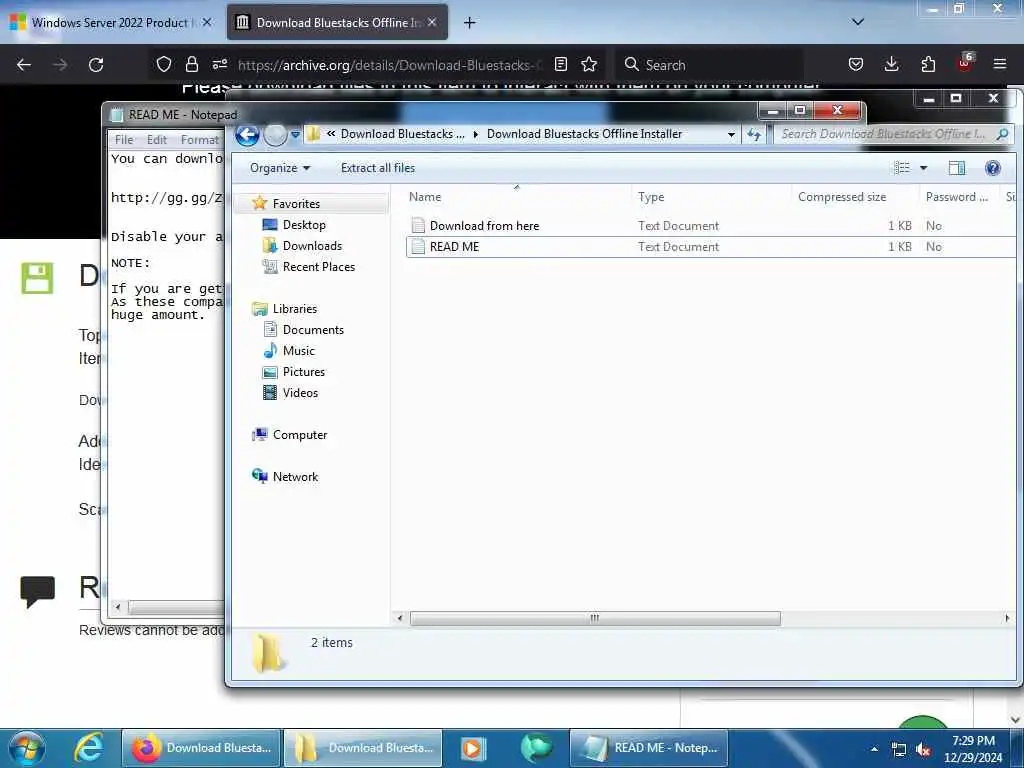The image size is (1024, 768).
Task: Open Downloads in navigation pane
Action: point(312,246)
